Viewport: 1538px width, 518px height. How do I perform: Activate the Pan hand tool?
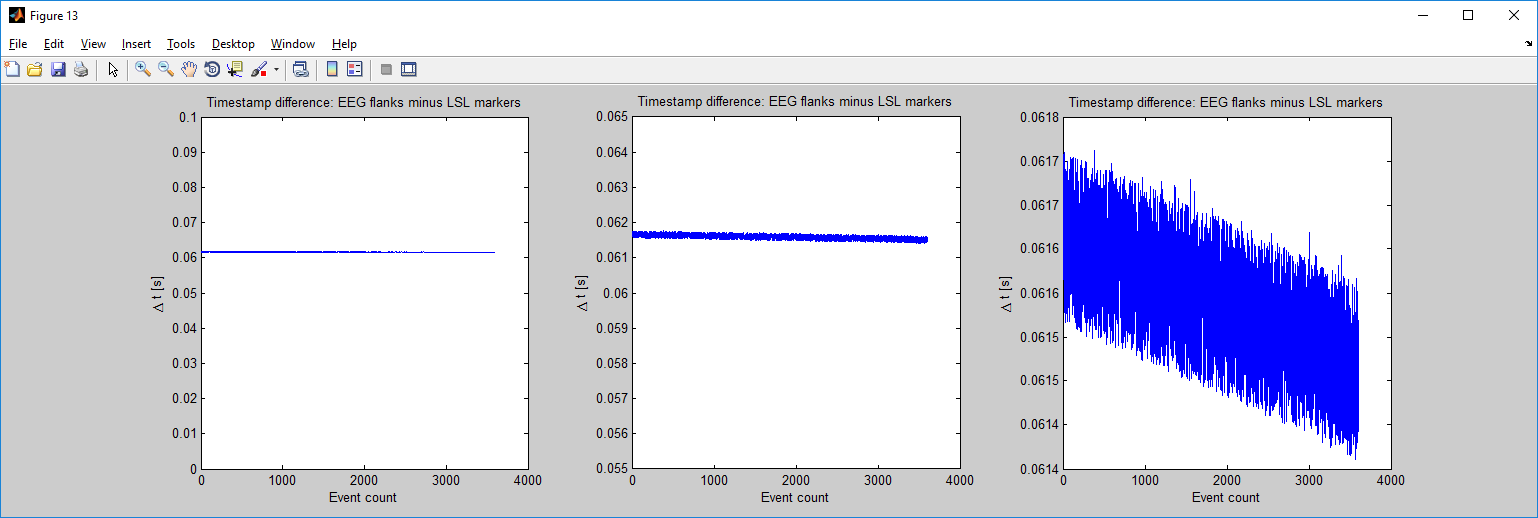[189, 69]
